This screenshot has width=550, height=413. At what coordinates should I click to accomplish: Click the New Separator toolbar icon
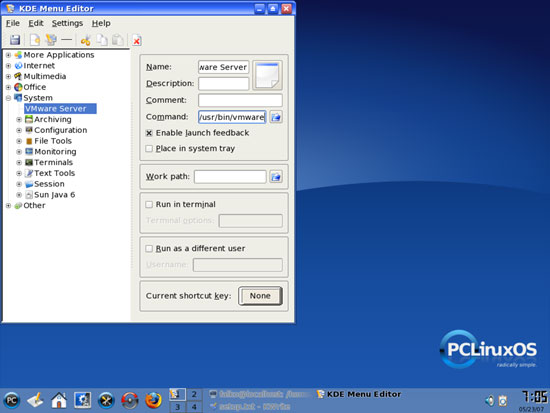66,40
